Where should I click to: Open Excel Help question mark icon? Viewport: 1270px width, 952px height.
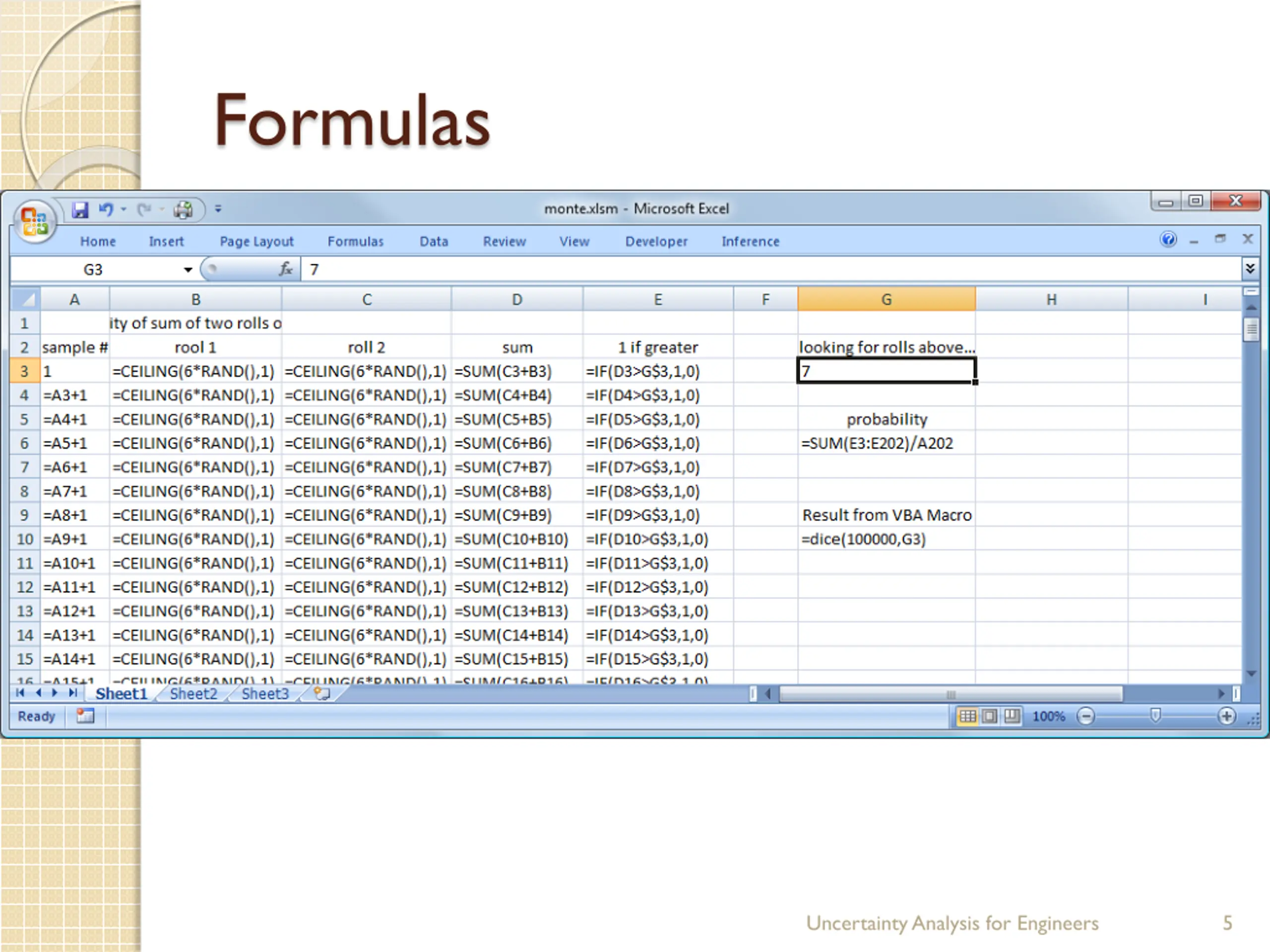[1168, 239]
